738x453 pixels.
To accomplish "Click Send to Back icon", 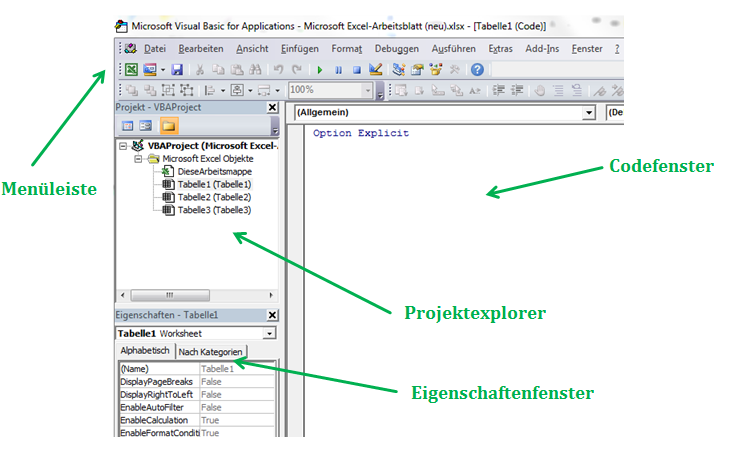I will (x=150, y=90).
